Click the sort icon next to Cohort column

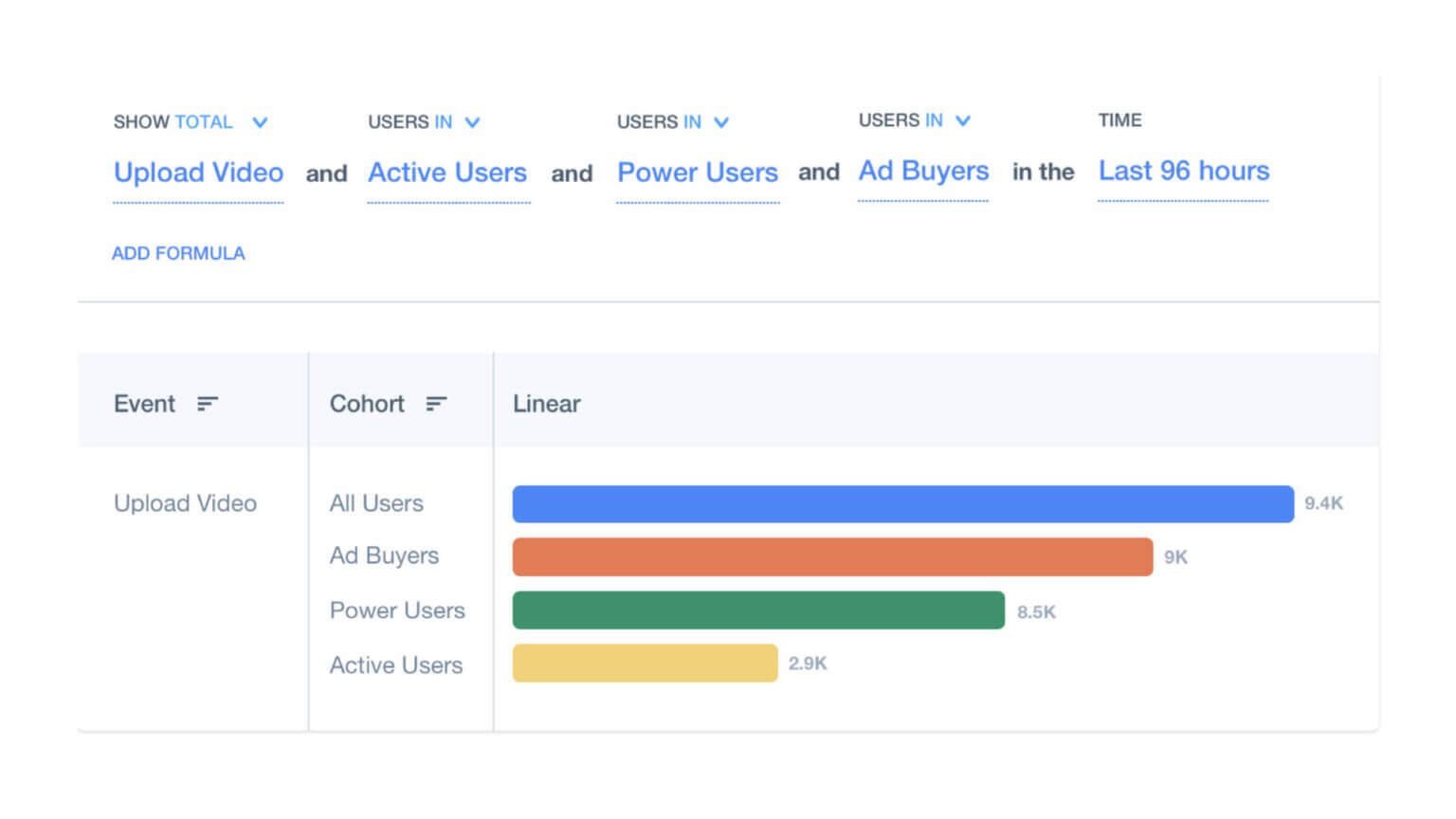coord(435,404)
